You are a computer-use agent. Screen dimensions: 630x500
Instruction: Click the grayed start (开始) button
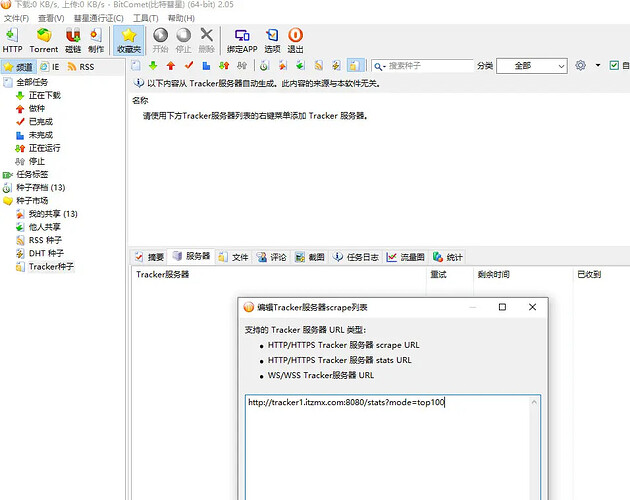[x=160, y=40]
